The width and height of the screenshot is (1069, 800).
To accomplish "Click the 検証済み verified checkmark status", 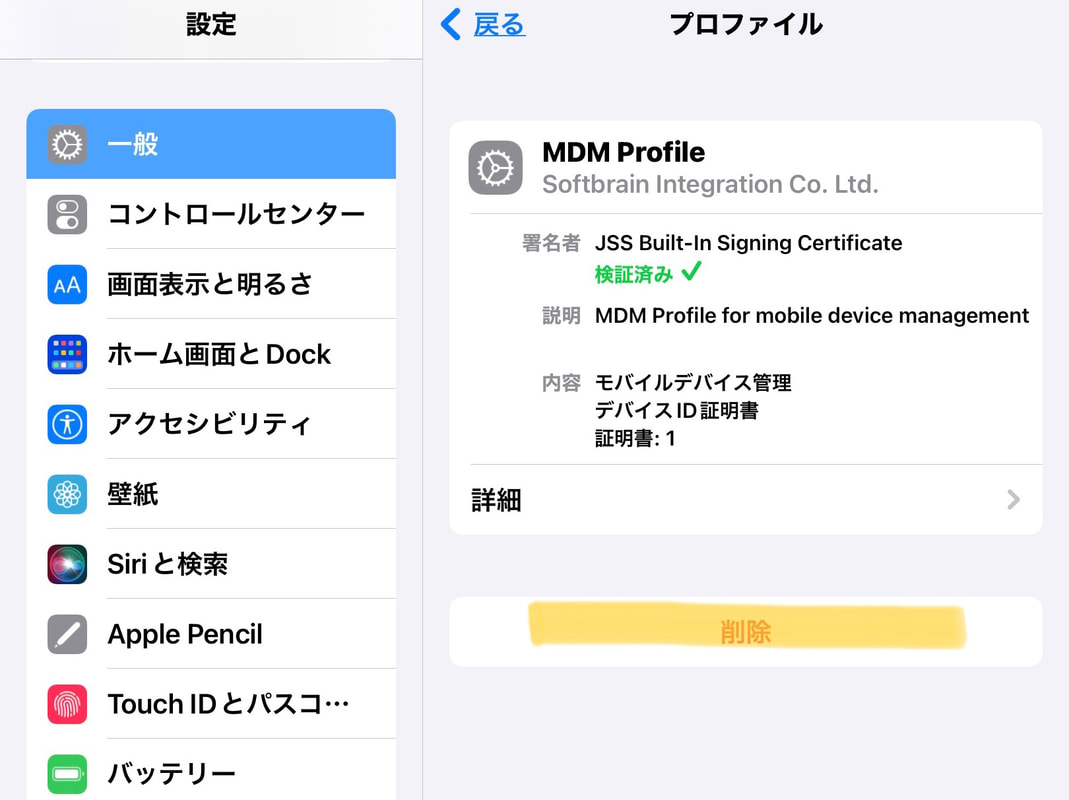I will pyautogui.click(x=648, y=273).
